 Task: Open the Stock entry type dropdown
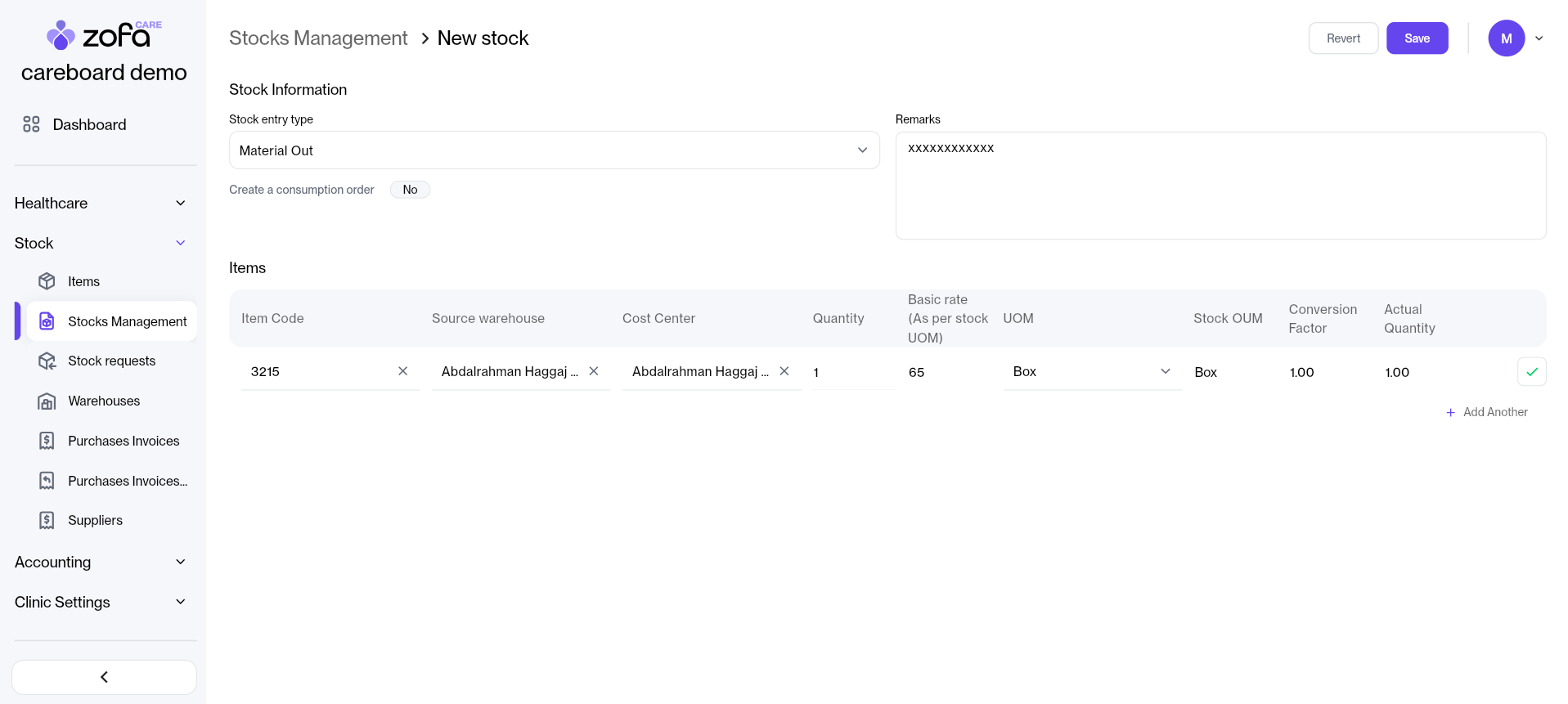coord(554,150)
